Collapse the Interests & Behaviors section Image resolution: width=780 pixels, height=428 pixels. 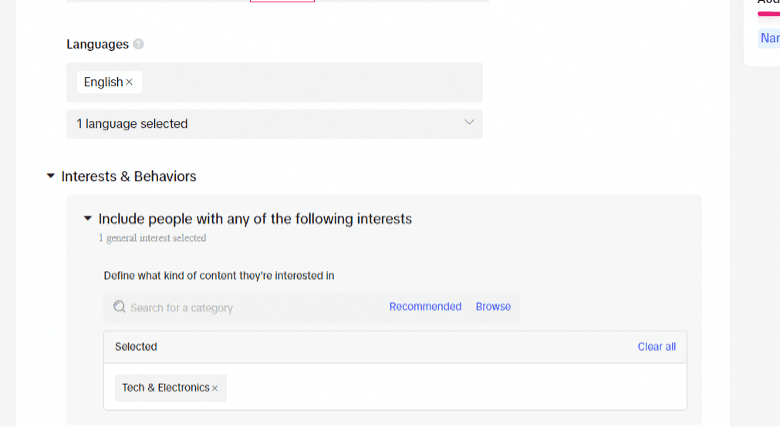pyautogui.click(x=50, y=176)
